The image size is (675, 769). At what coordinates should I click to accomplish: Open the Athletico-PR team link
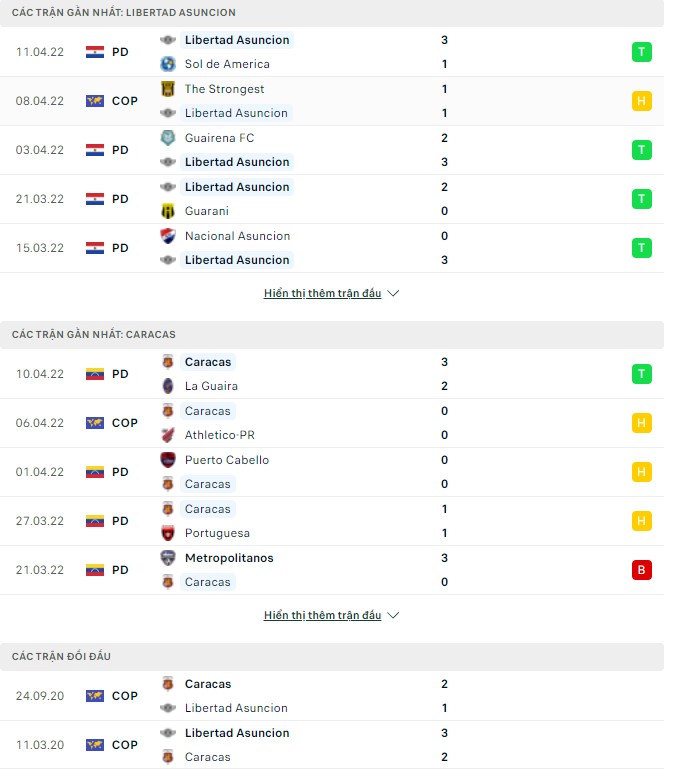(x=222, y=435)
